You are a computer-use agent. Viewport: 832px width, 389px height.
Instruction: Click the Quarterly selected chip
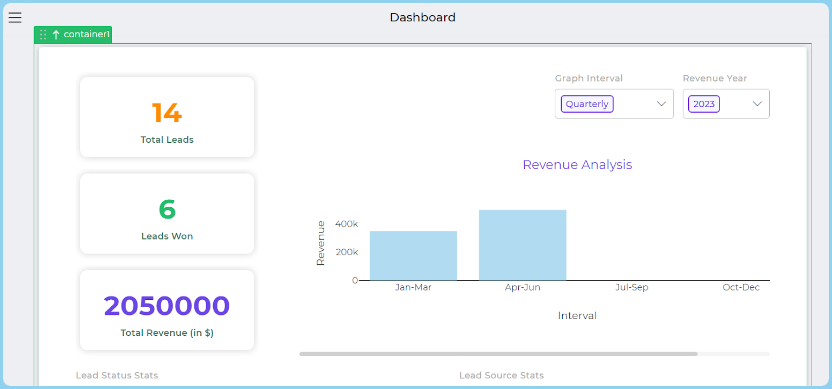pos(587,104)
